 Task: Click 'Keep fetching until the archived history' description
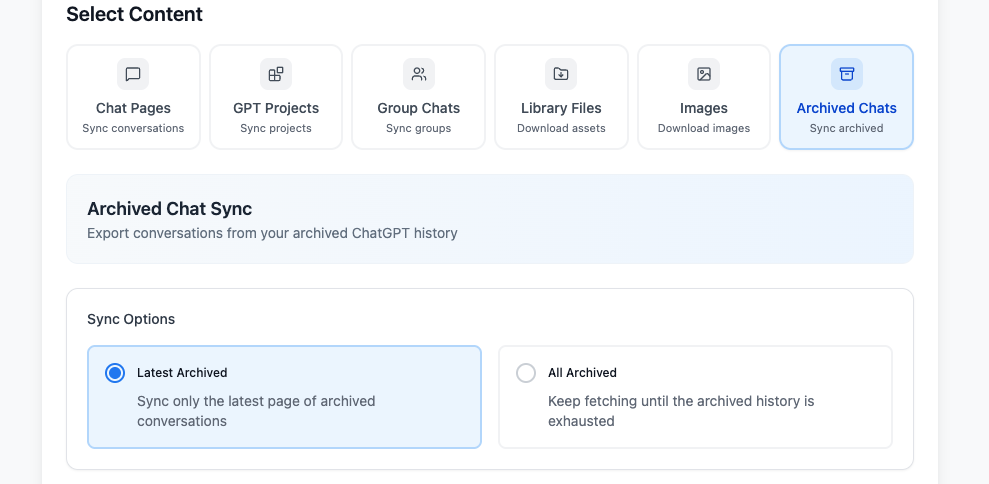[x=681, y=411]
